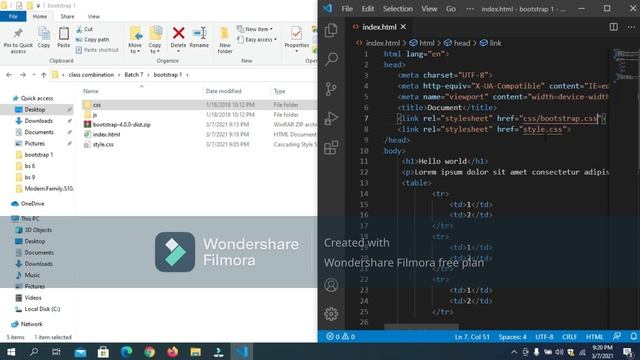This screenshot has width=640, height=360.
Task: Open the Explorer view in VS Code activity bar
Action: point(331,31)
